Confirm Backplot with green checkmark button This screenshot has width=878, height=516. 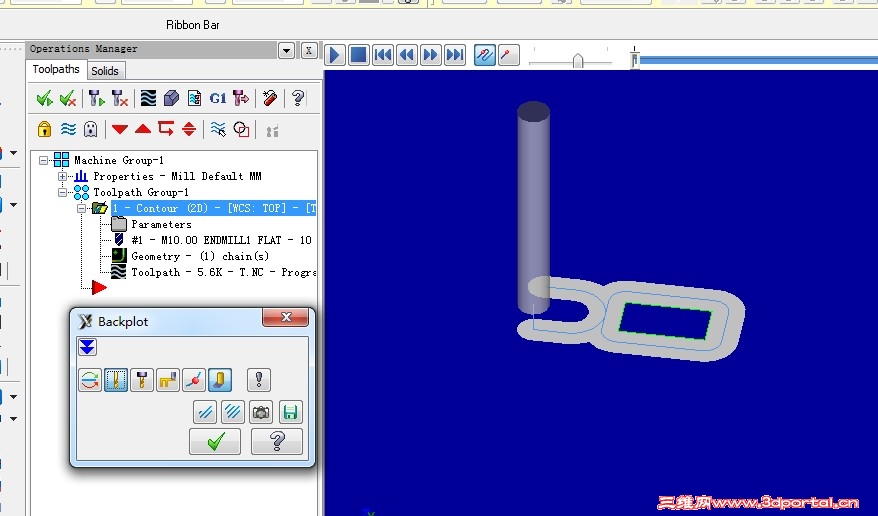[x=215, y=442]
